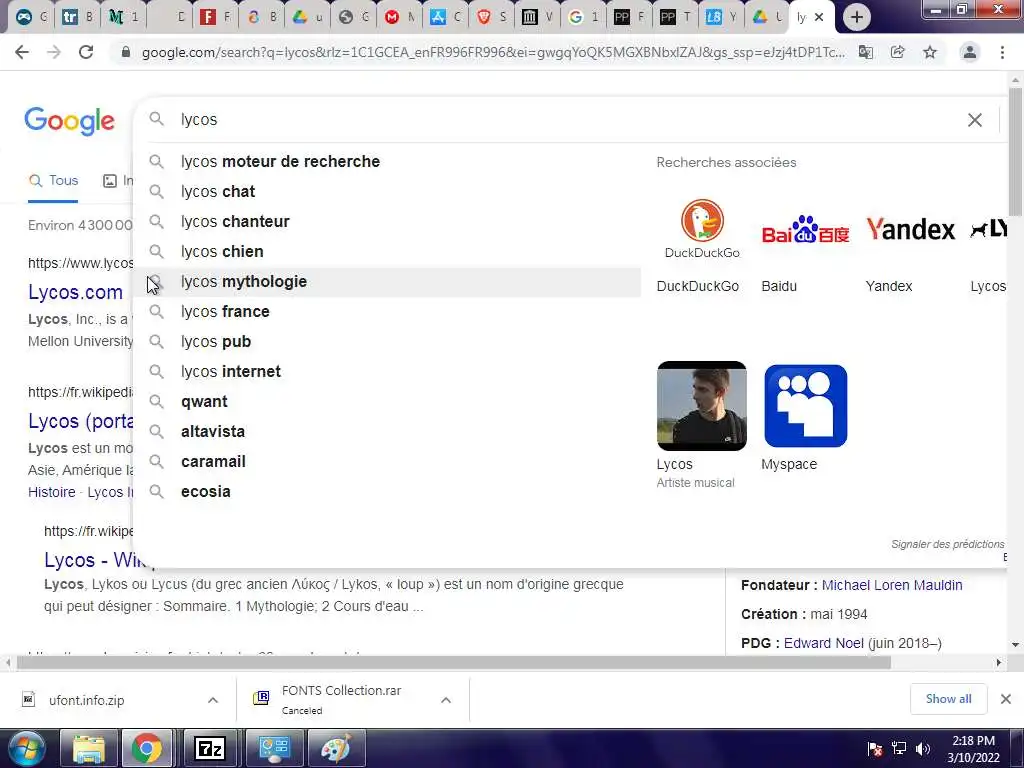
Task: Choose the lycos pub suggestion
Action: [387, 342]
